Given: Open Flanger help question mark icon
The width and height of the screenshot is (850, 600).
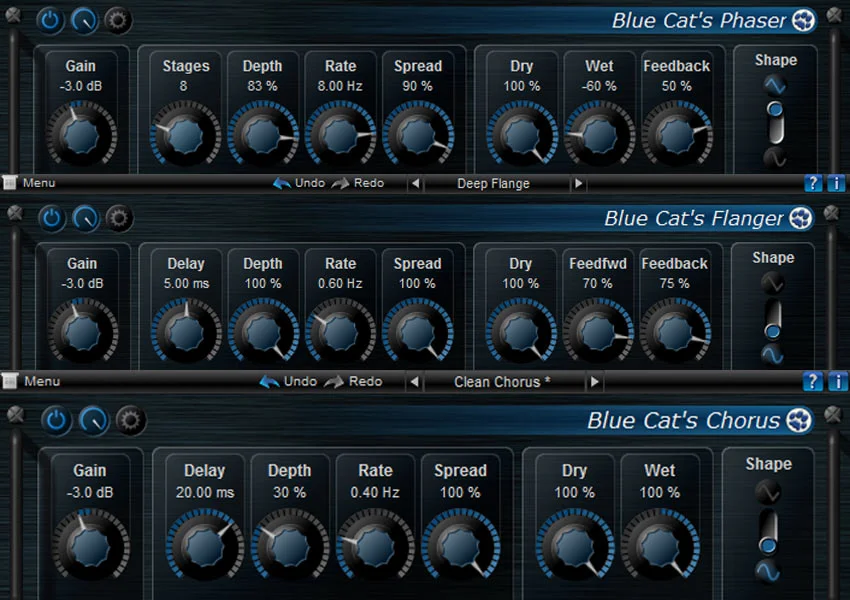Looking at the screenshot, I should pyautogui.click(x=812, y=382).
